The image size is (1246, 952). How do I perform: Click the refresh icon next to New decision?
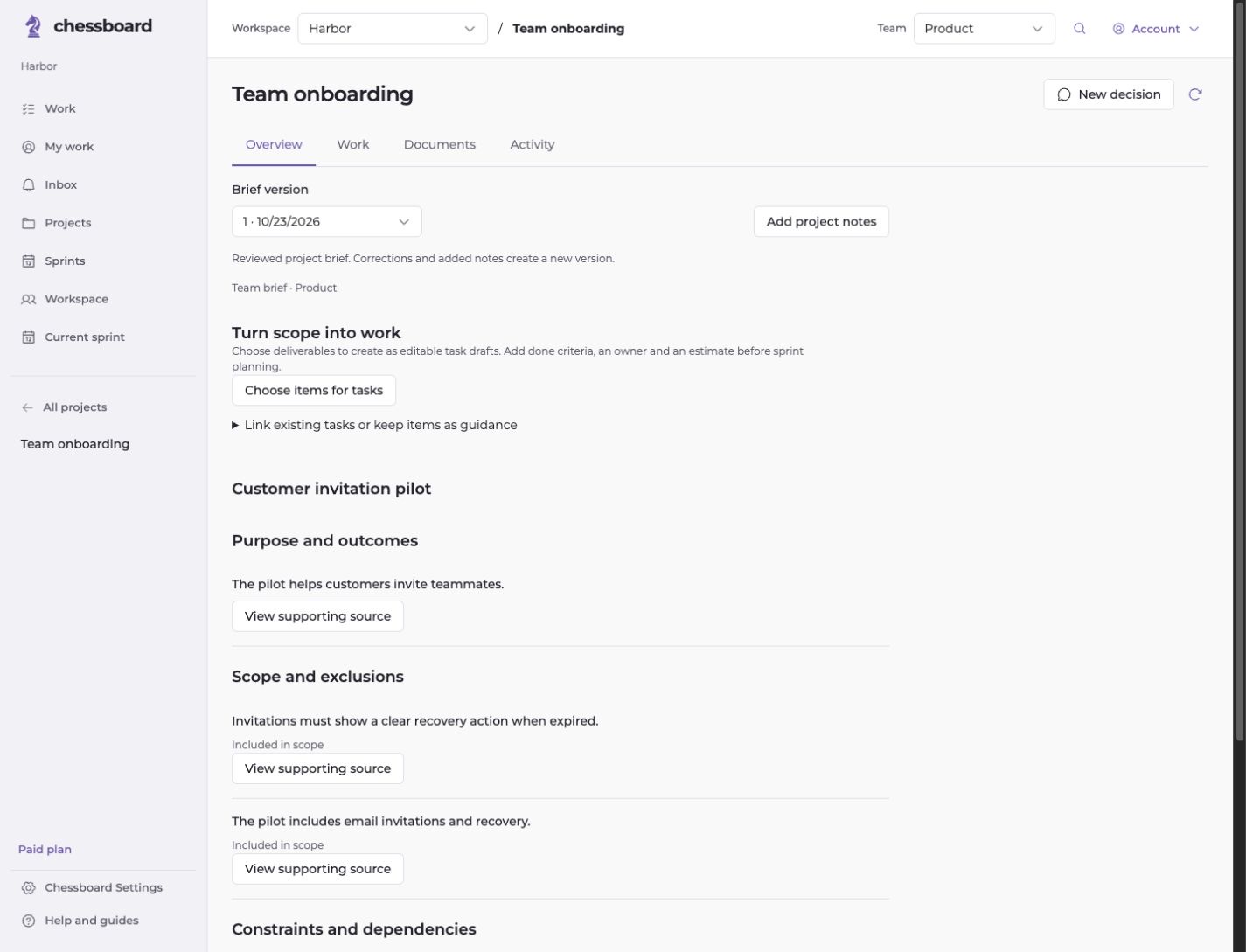[x=1195, y=94]
